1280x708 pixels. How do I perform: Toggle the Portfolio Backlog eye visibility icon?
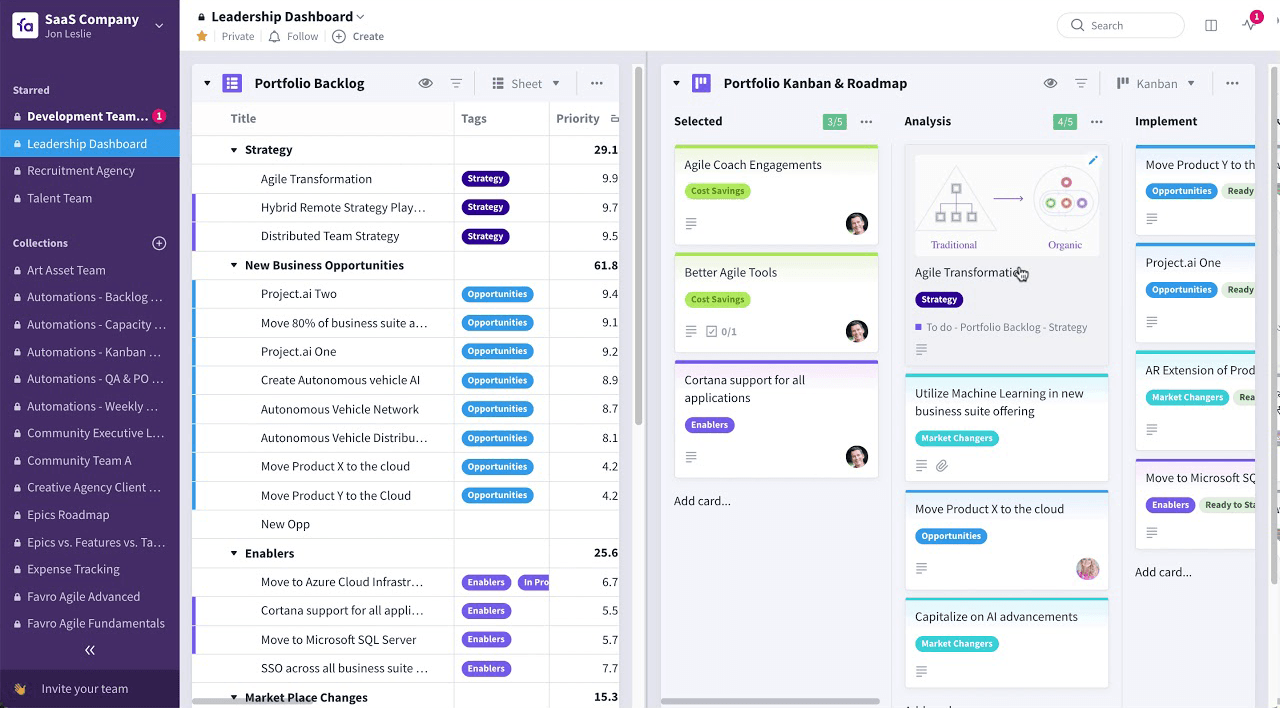point(426,84)
